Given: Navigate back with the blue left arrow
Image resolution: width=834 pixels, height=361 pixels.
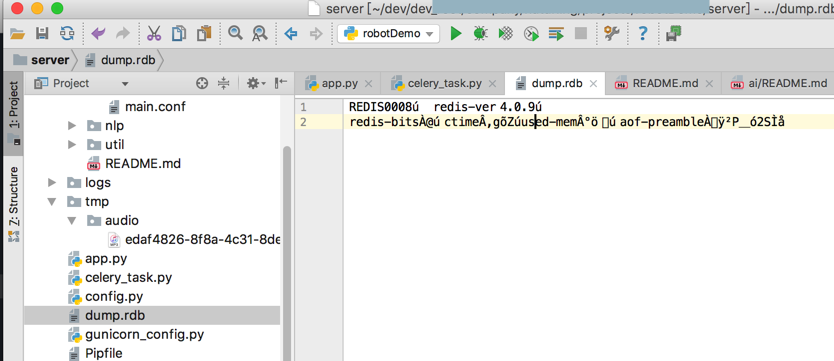Looking at the screenshot, I should [290, 34].
